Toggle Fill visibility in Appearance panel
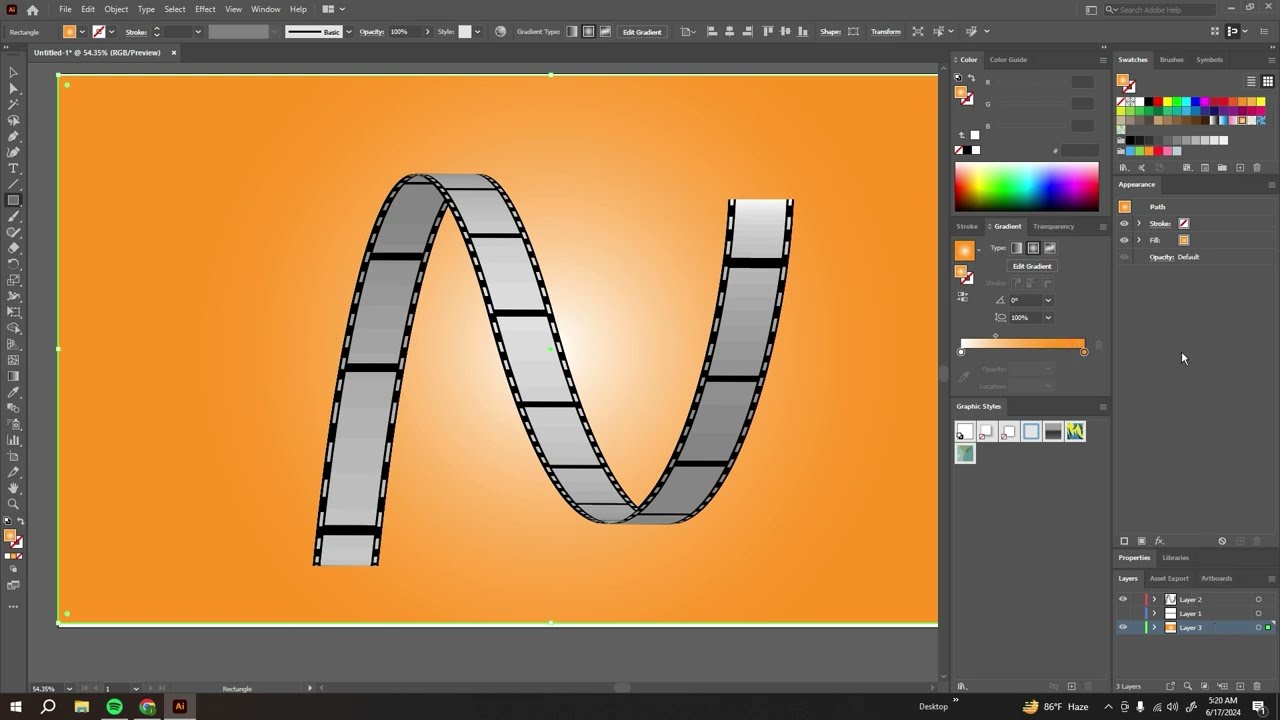 coord(1124,240)
